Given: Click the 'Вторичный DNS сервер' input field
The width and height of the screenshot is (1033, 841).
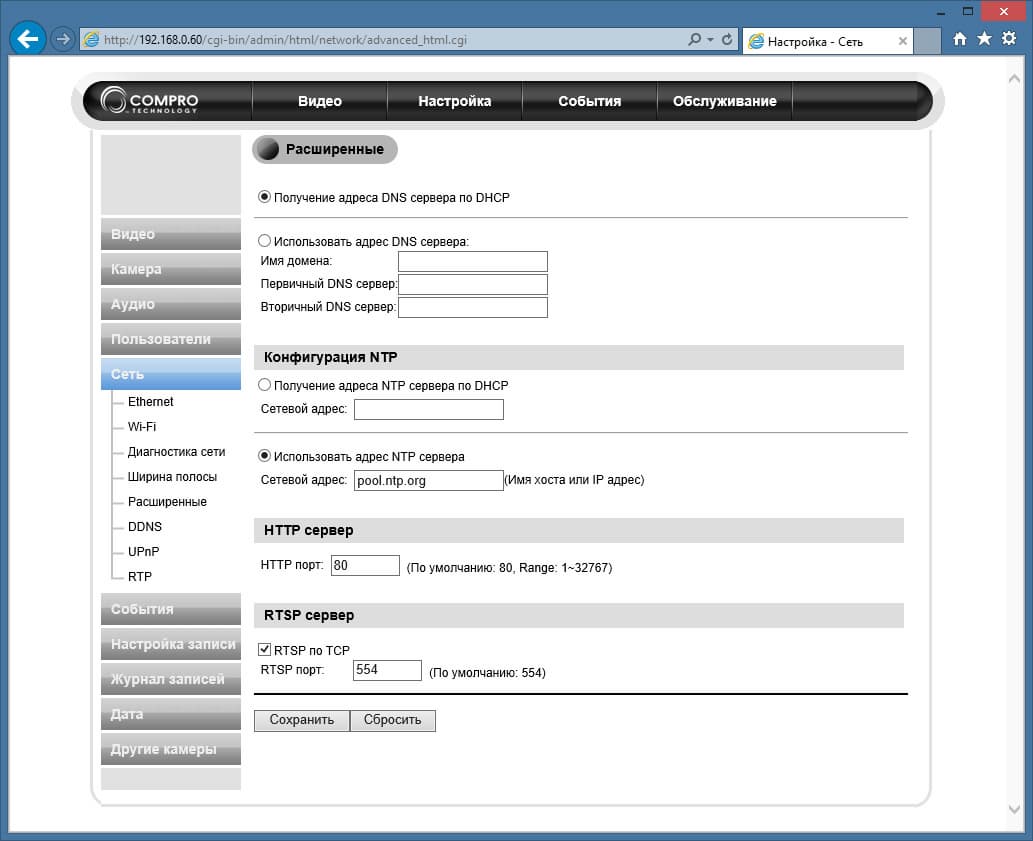Looking at the screenshot, I should [x=472, y=307].
